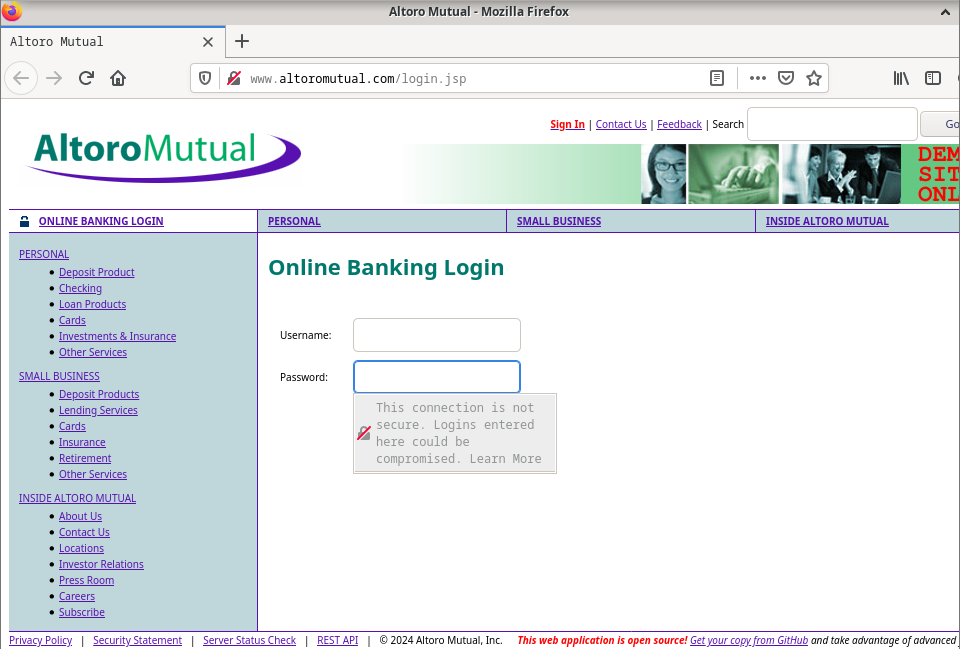Open Careers link
The width and height of the screenshot is (960, 649).
click(x=77, y=596)
